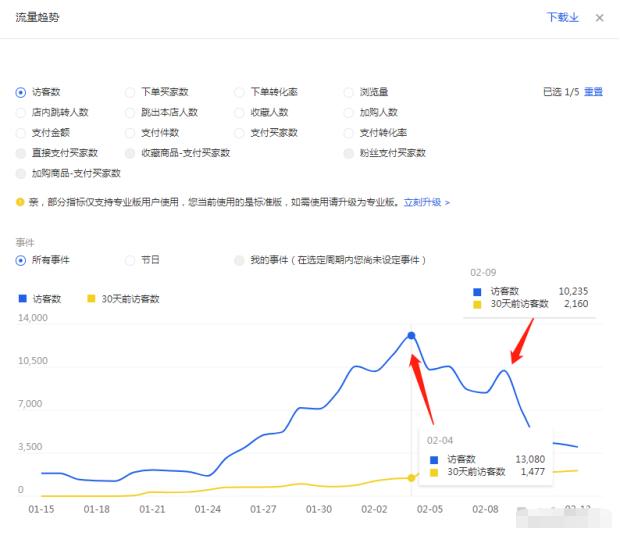Select the 收藏人数 metric option

[x=239, y=113]
